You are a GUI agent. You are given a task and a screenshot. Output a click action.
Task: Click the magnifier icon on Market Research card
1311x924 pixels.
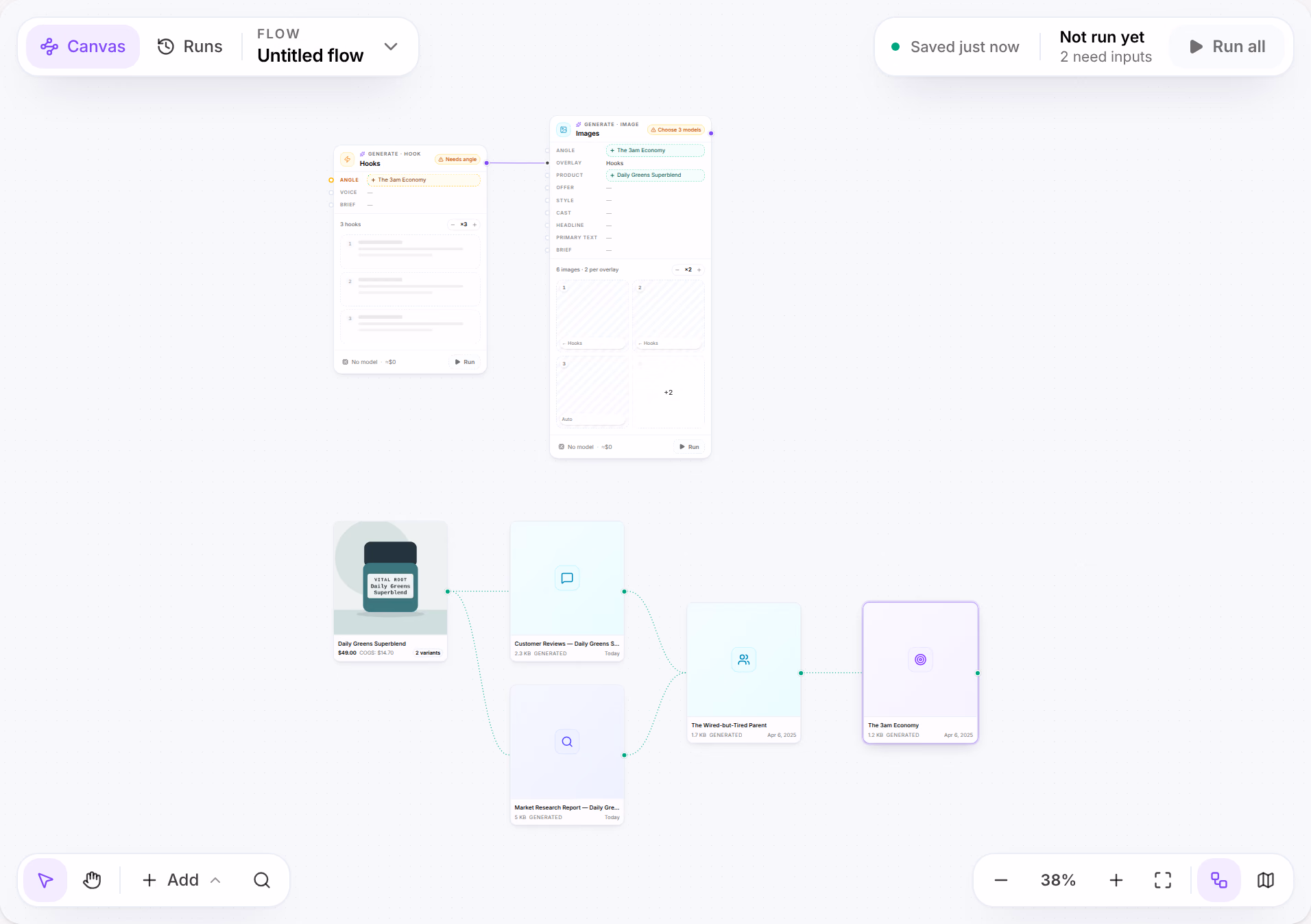(x=567, y=742)
